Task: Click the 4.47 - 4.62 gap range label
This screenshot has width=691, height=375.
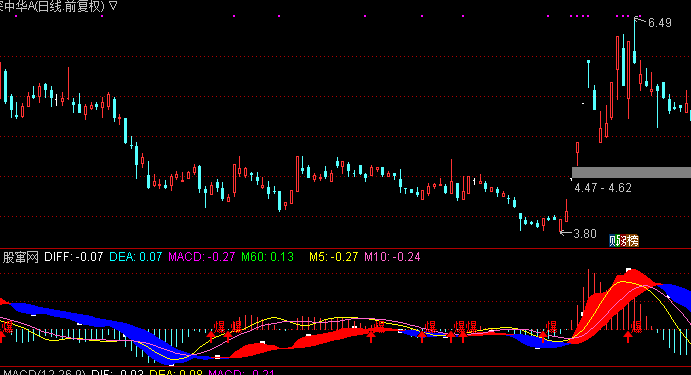Action: pos(603,188)
